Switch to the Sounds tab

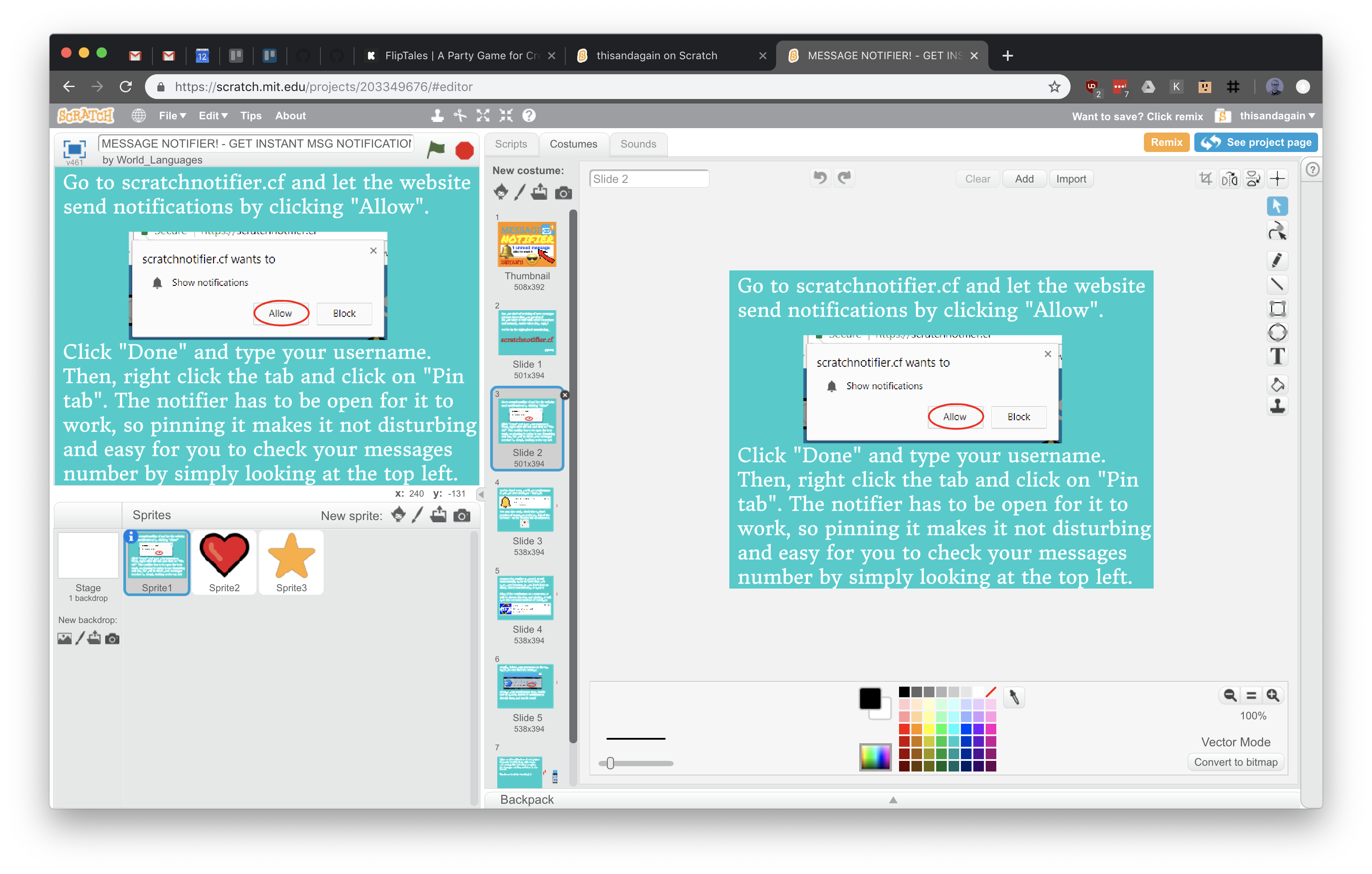coord(638,144)
